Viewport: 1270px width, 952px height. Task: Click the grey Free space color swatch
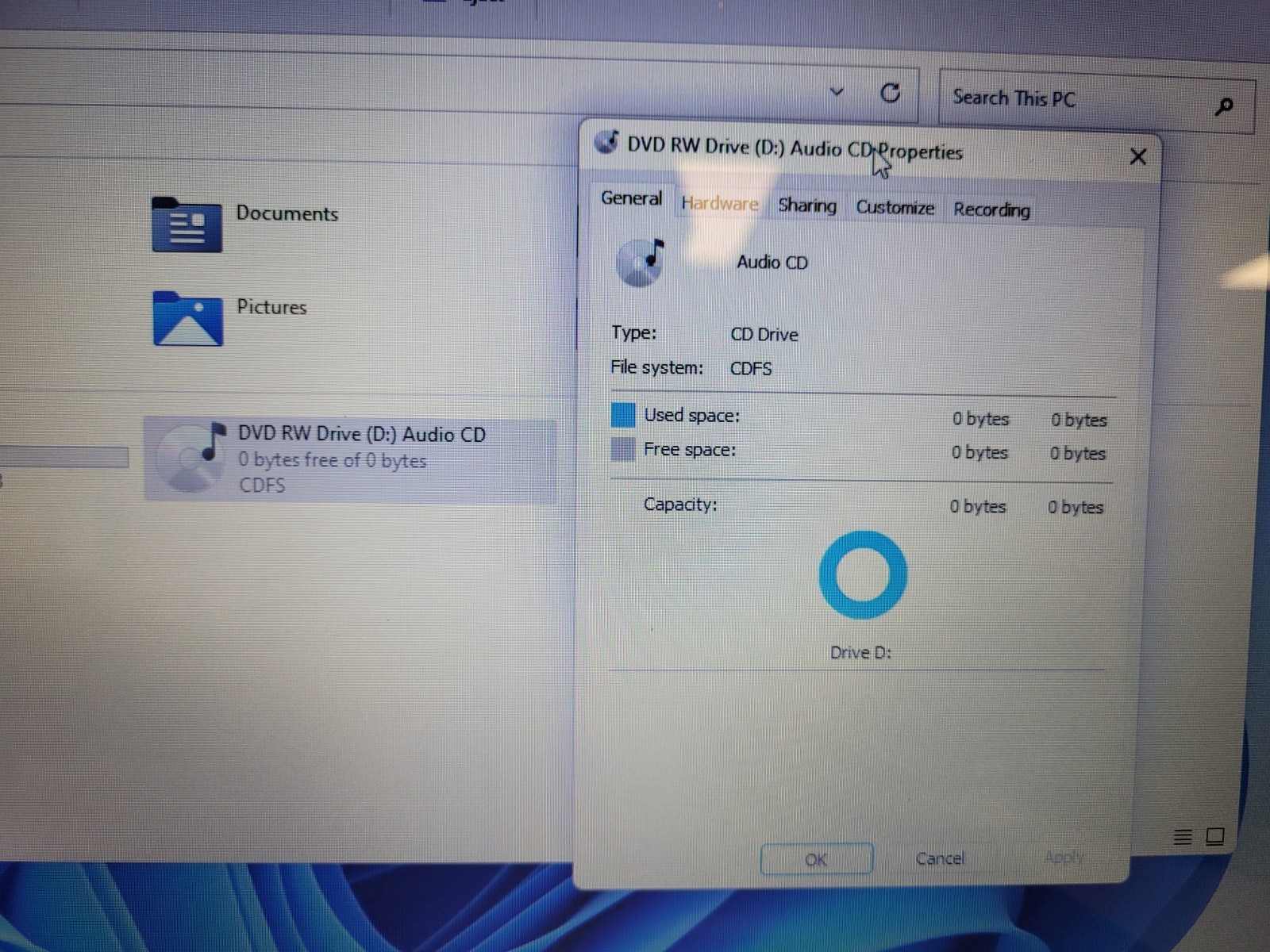[623, 450]
